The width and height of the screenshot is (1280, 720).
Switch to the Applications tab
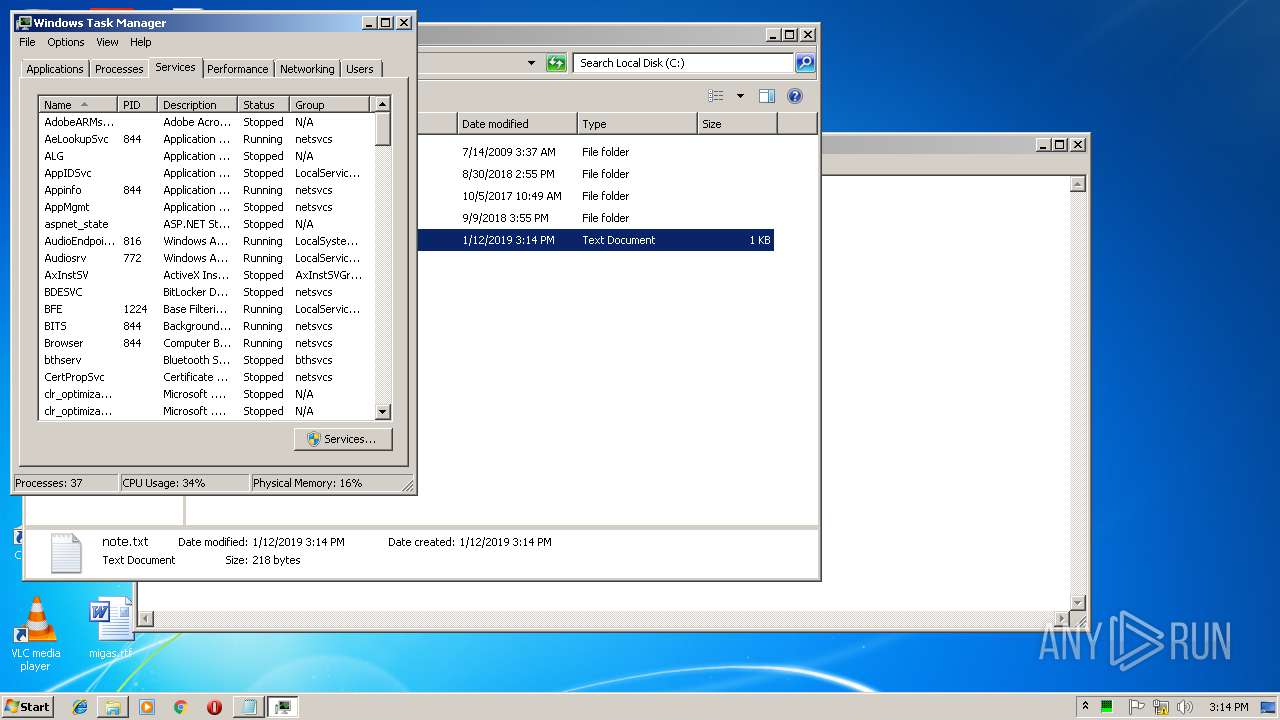[x=55, y=69]
